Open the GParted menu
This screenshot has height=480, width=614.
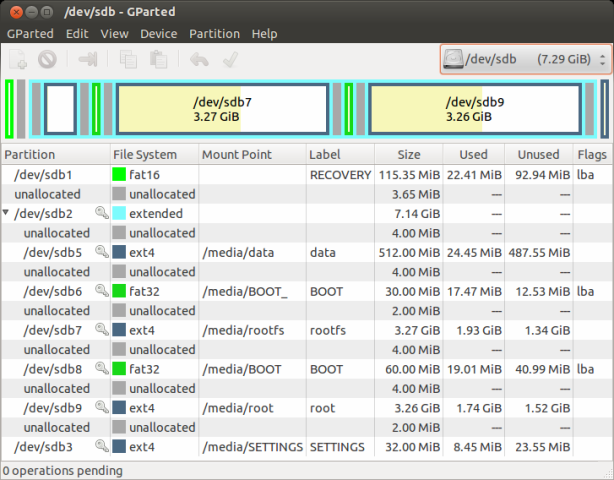pos(30,34)
